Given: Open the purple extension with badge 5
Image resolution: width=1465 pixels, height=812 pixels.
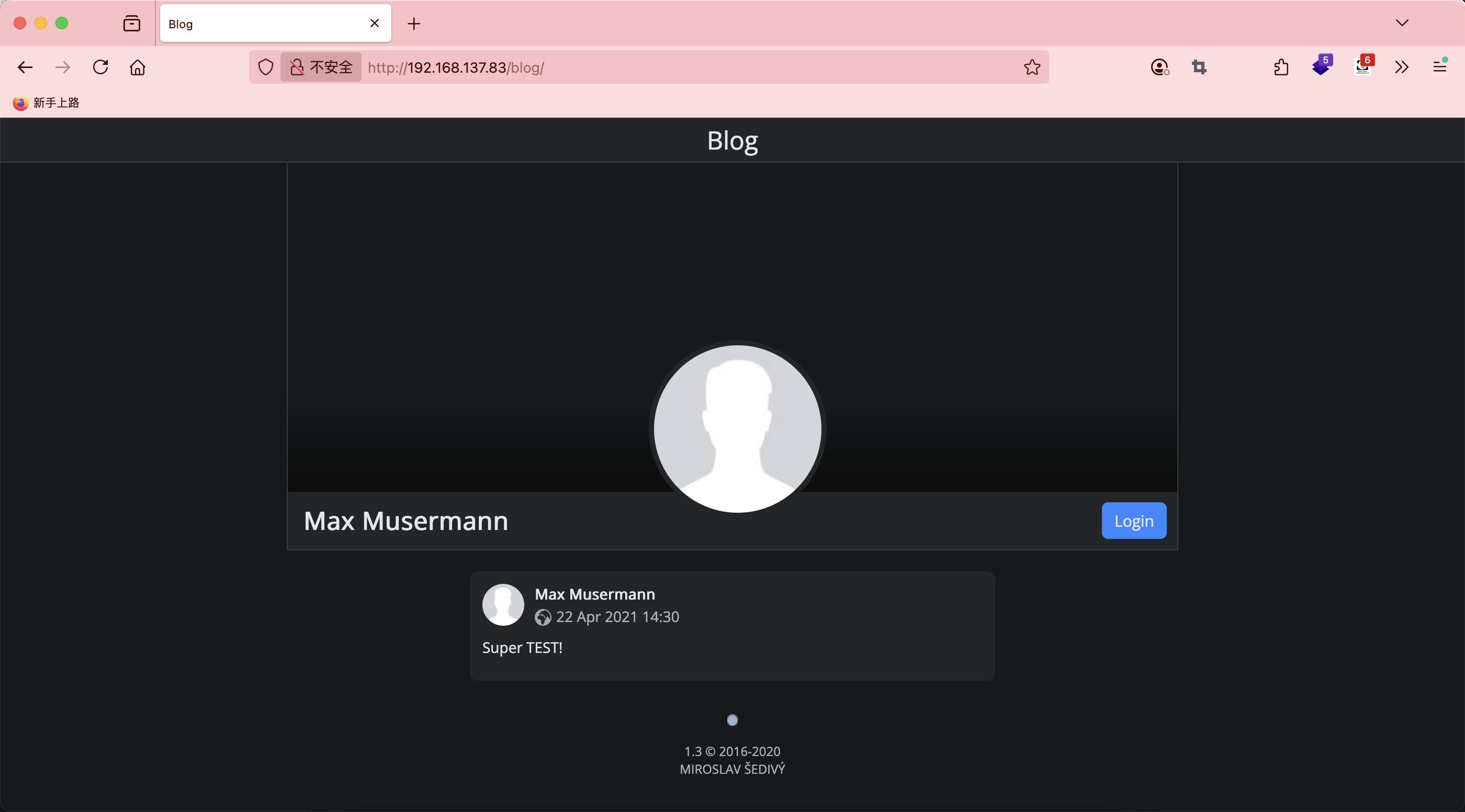Looking at the screenshot, I should click(1322, 66).
